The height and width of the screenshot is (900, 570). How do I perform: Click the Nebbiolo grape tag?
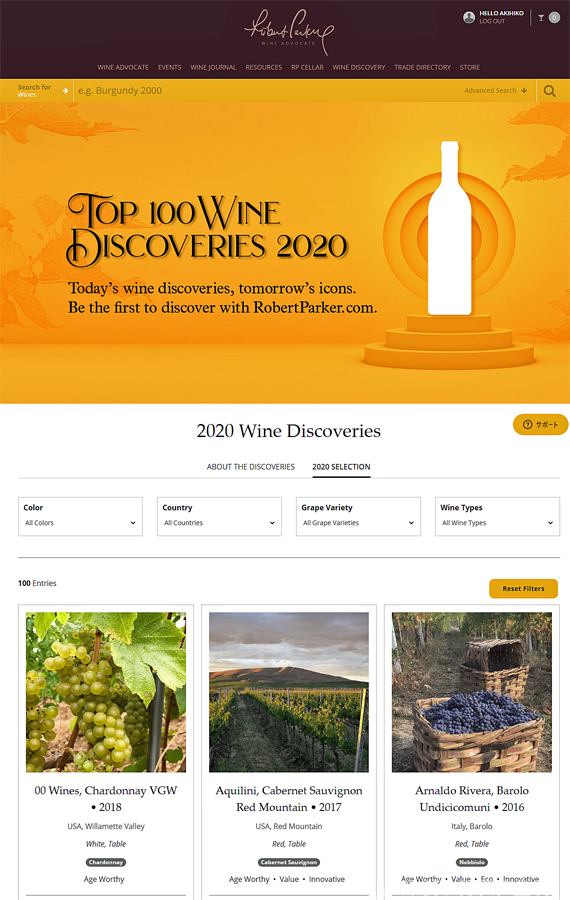pyautogui.click(x=472, y=862)
